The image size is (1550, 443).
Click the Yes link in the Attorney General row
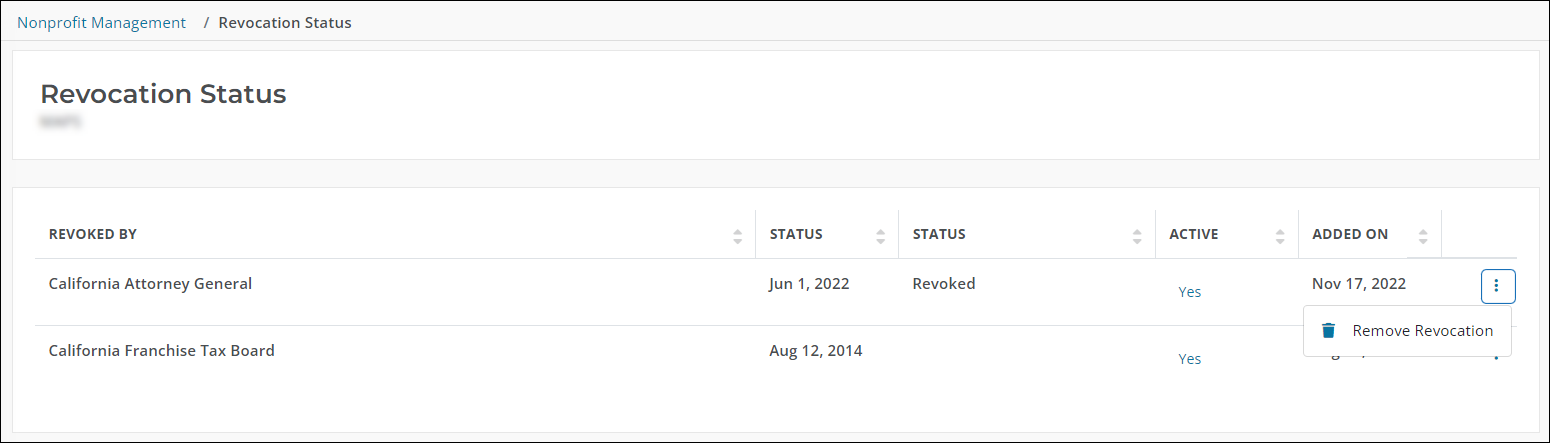click(1189, 292)
